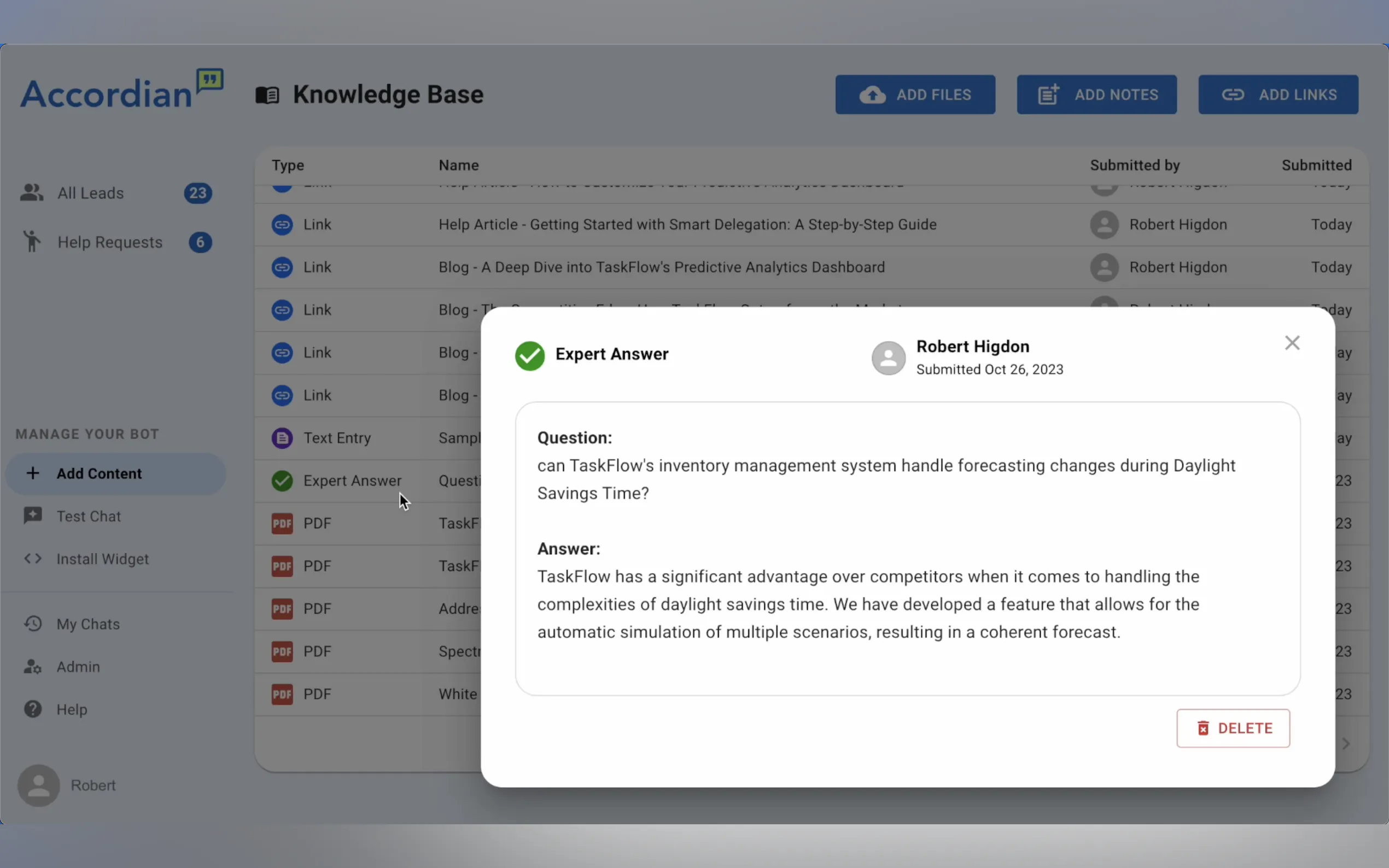The image size is (1389, 868).
Task: Open All Leads from sidebar
Action: [90, 193]
